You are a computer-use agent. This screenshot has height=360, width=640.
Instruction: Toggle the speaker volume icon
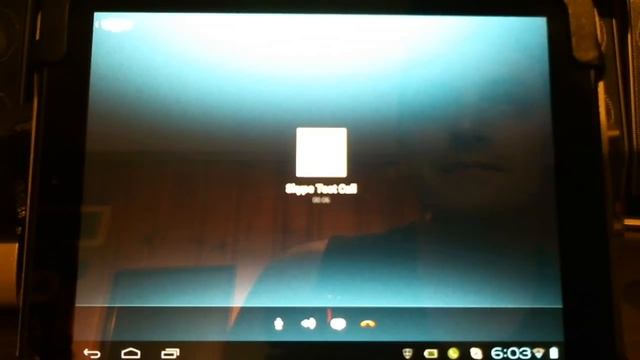(309, 324)
